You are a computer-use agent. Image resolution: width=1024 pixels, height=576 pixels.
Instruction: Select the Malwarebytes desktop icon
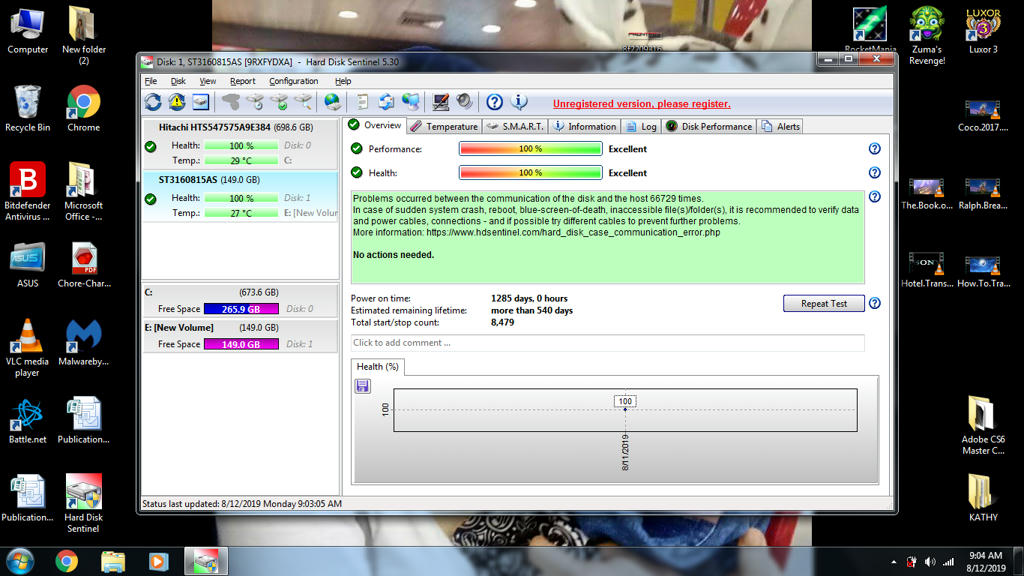84,342
